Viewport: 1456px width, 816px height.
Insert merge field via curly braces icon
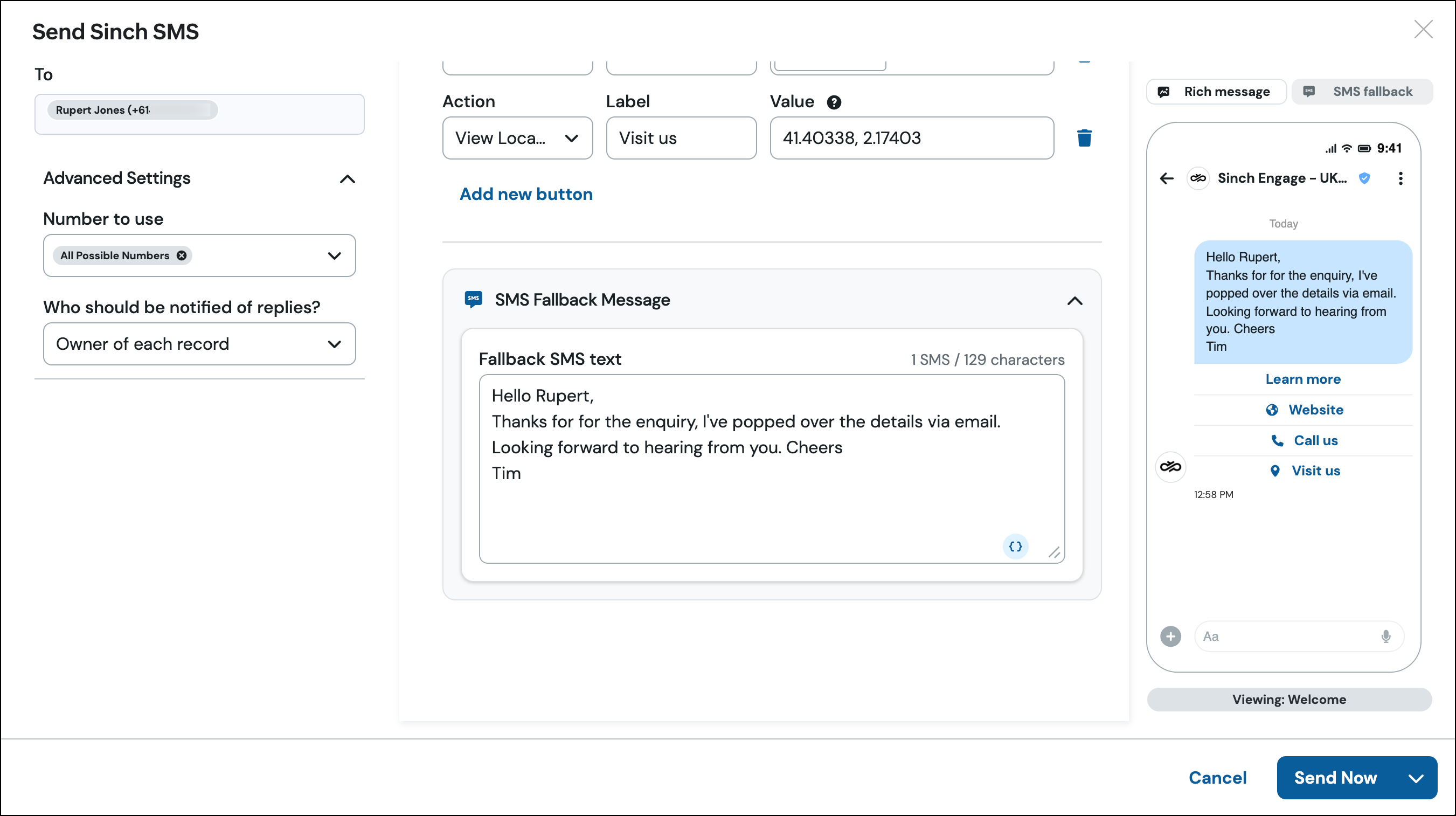(x=1015, y=547)
